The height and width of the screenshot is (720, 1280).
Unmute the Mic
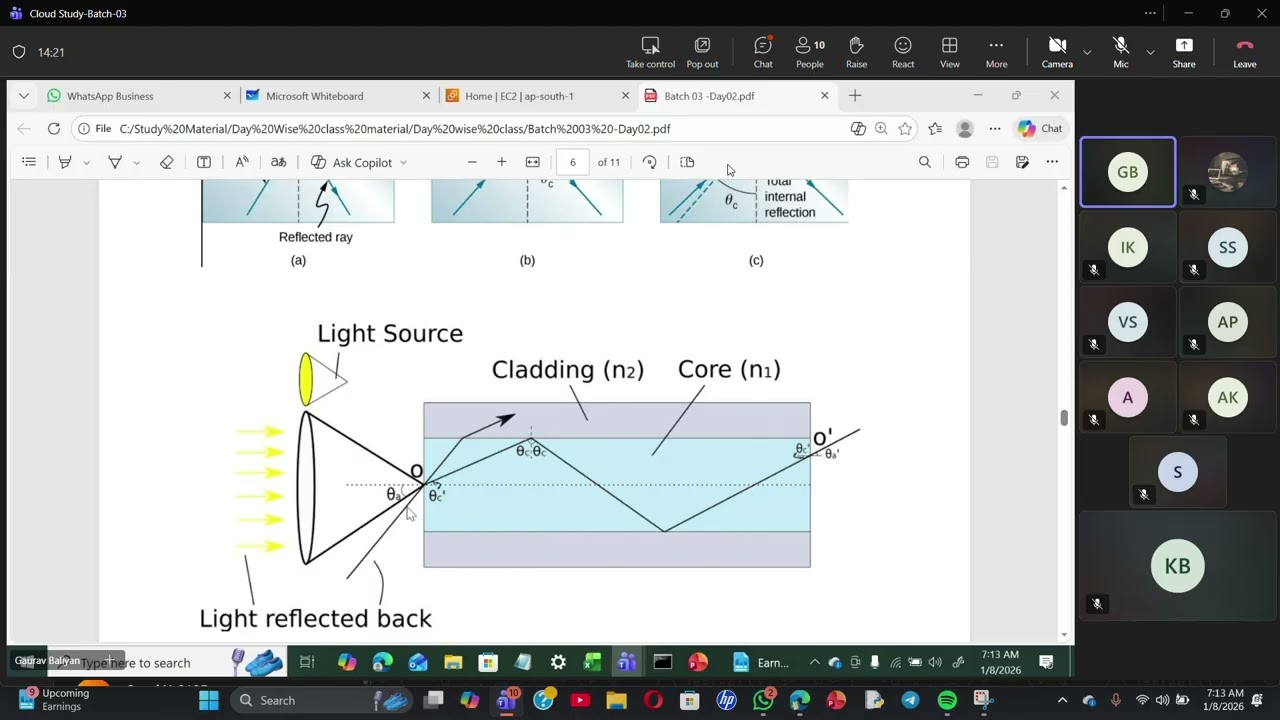coord(1121,52)
